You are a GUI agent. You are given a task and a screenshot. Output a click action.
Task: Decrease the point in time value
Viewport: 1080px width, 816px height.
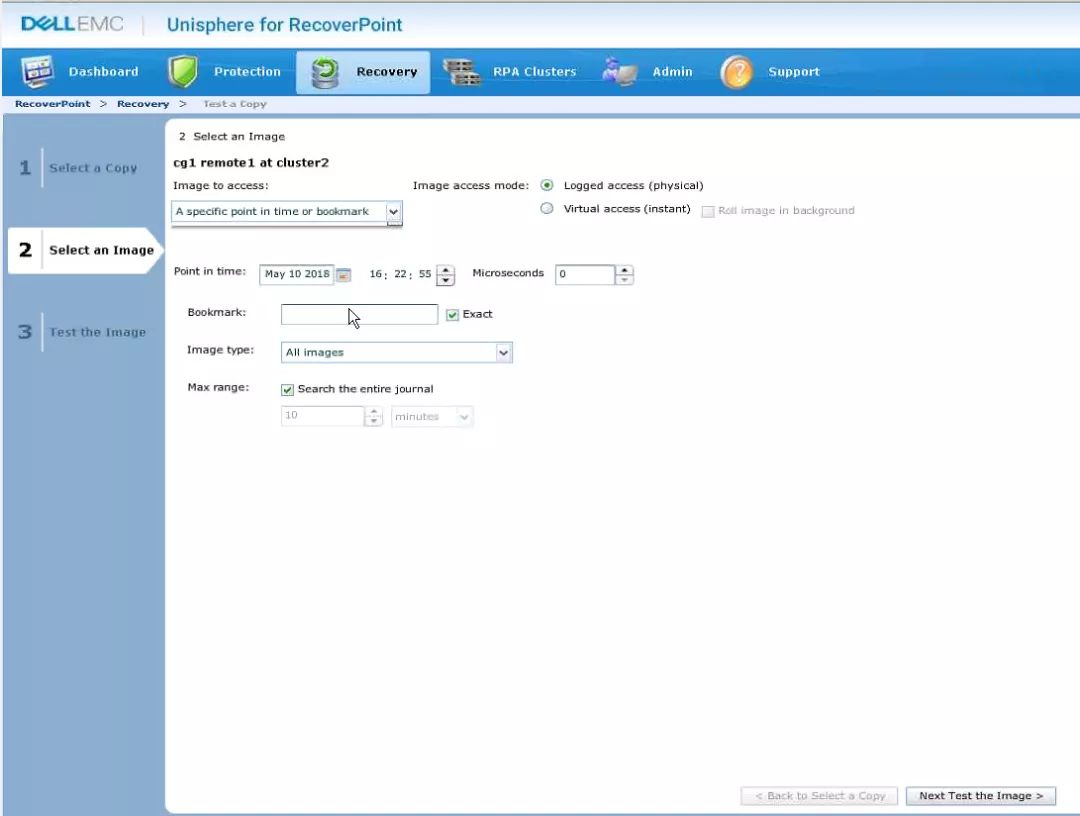[446, 280]
